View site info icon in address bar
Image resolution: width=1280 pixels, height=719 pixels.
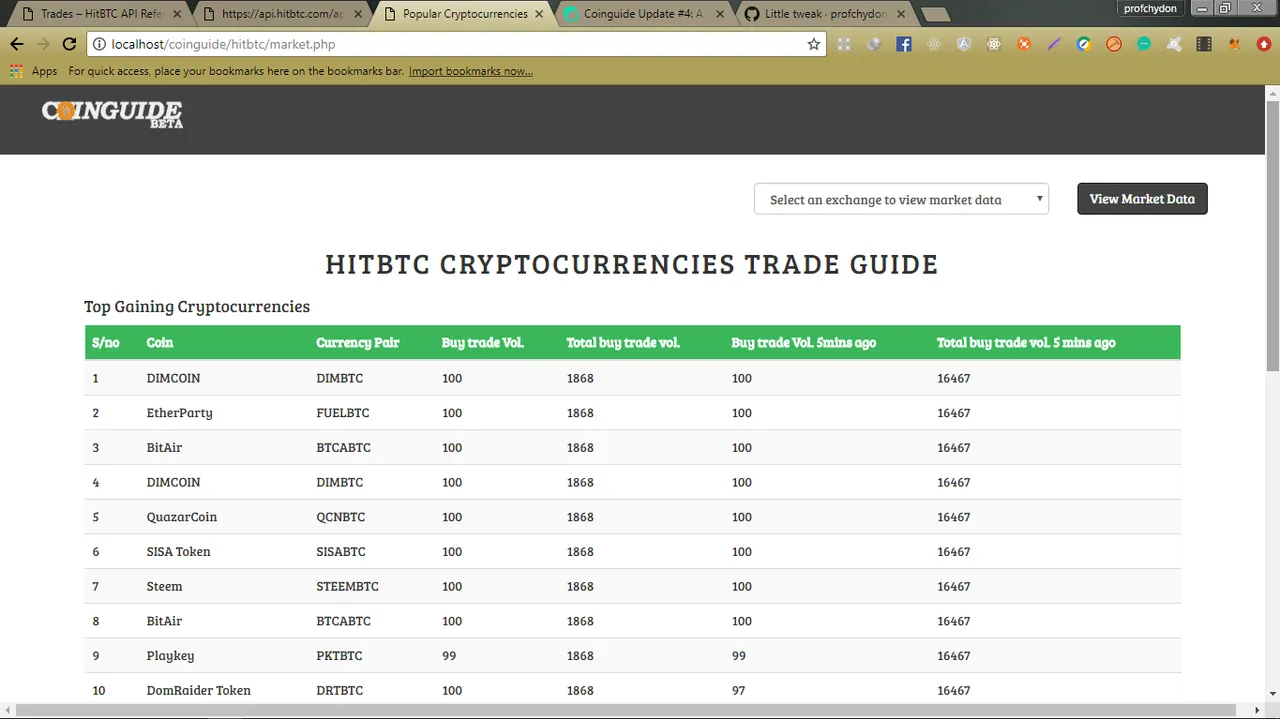[99, 44]
